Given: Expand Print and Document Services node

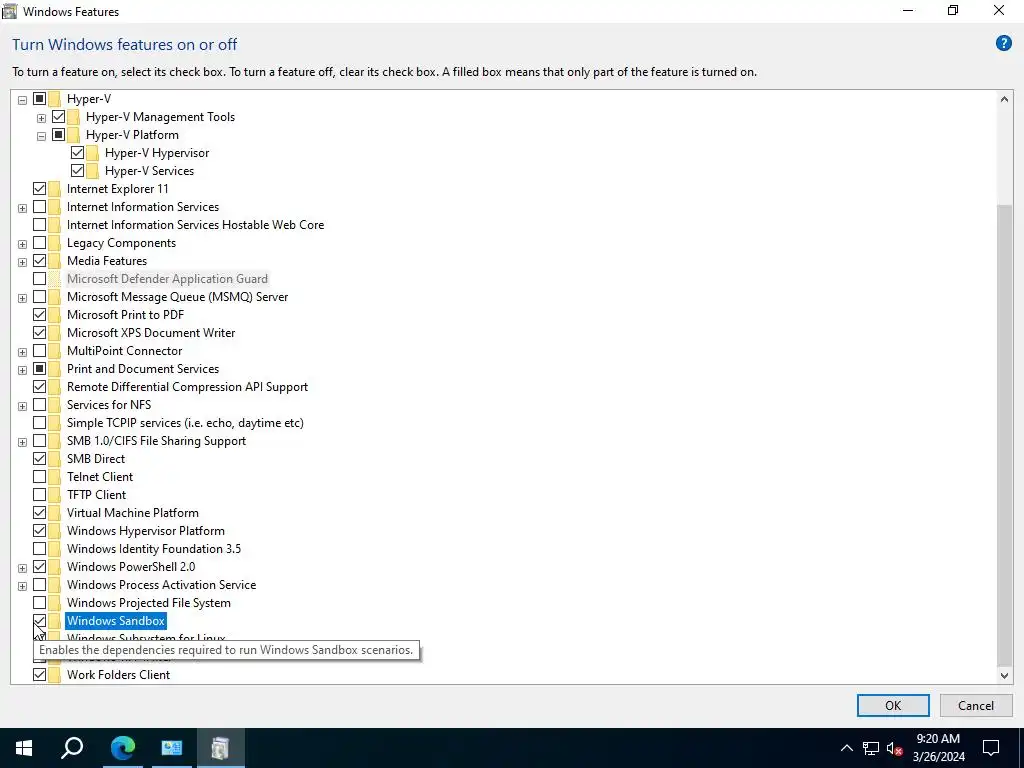Looking at the screenshot, I should click(x=22, y=370).
